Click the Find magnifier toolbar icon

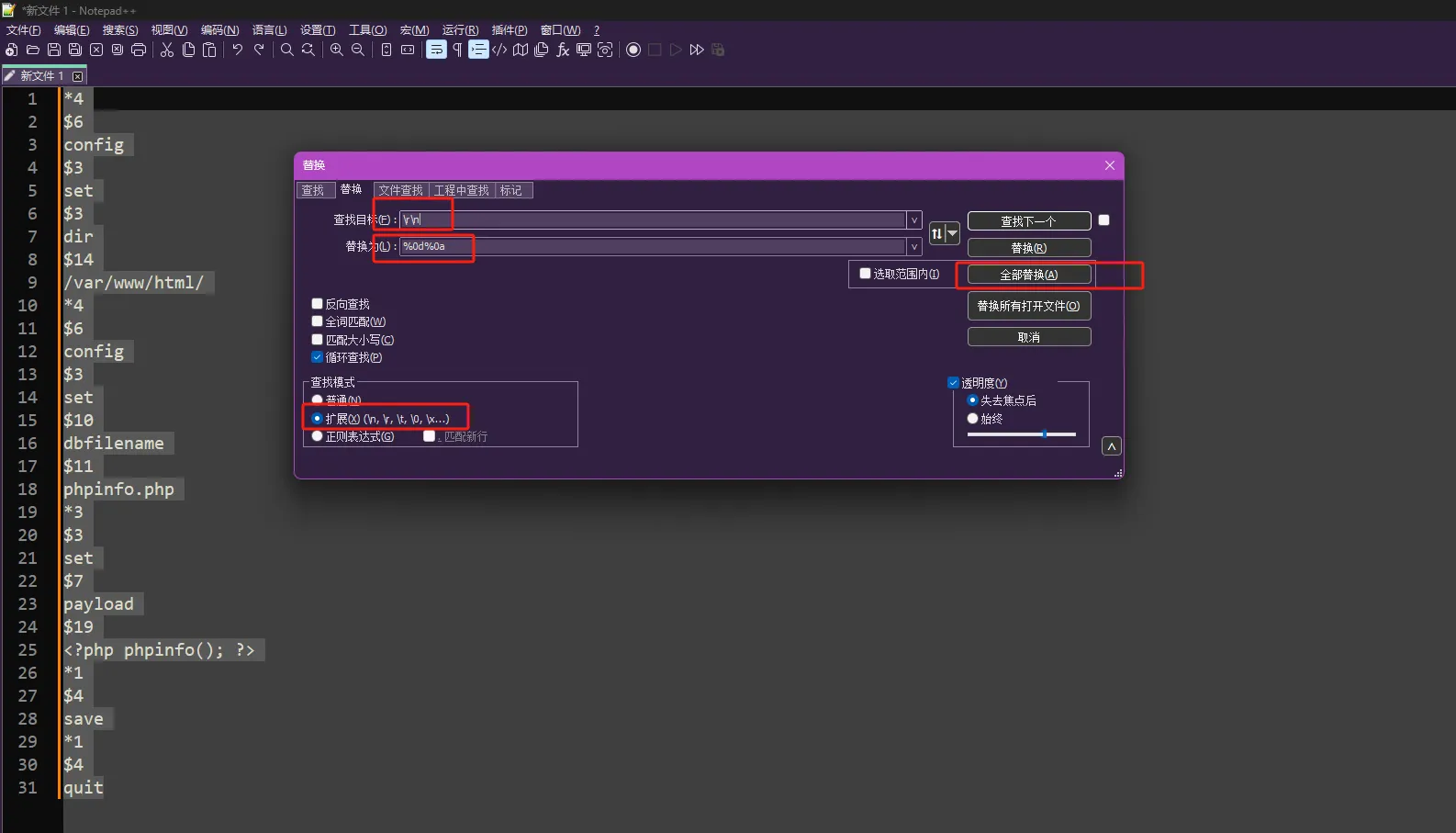click(x=287, y=50)
